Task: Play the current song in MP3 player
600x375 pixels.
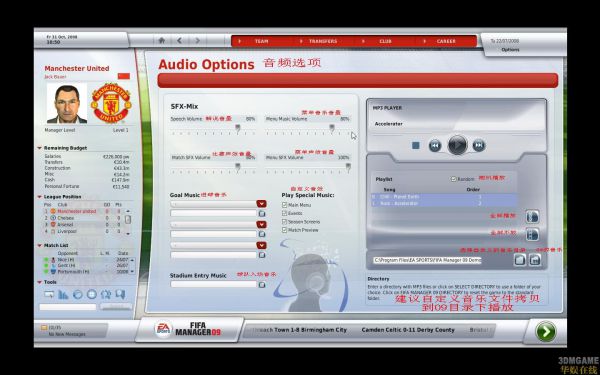Action: click(457, 145)
